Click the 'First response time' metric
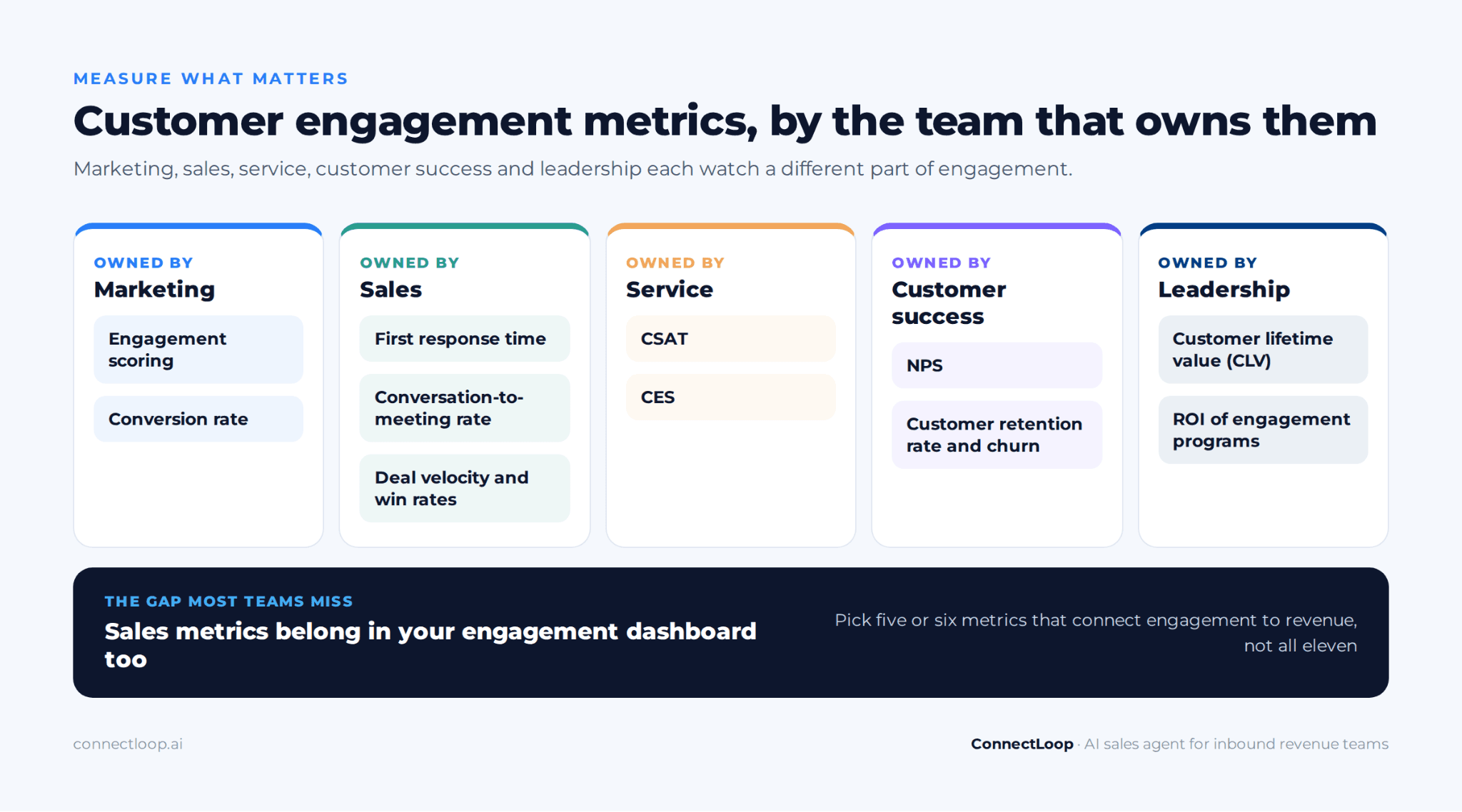 coord(465,339)
